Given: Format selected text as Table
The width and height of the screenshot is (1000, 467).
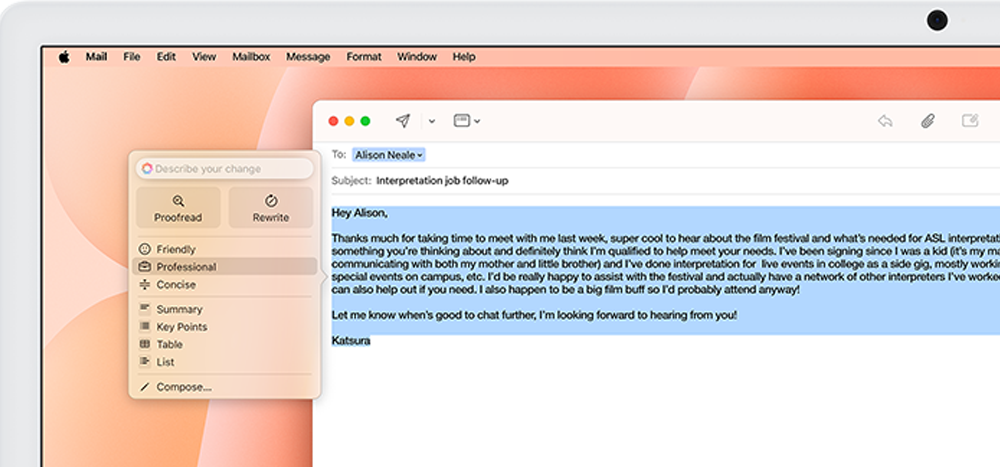Looking at the screenshot, I should tap(169, 344).
